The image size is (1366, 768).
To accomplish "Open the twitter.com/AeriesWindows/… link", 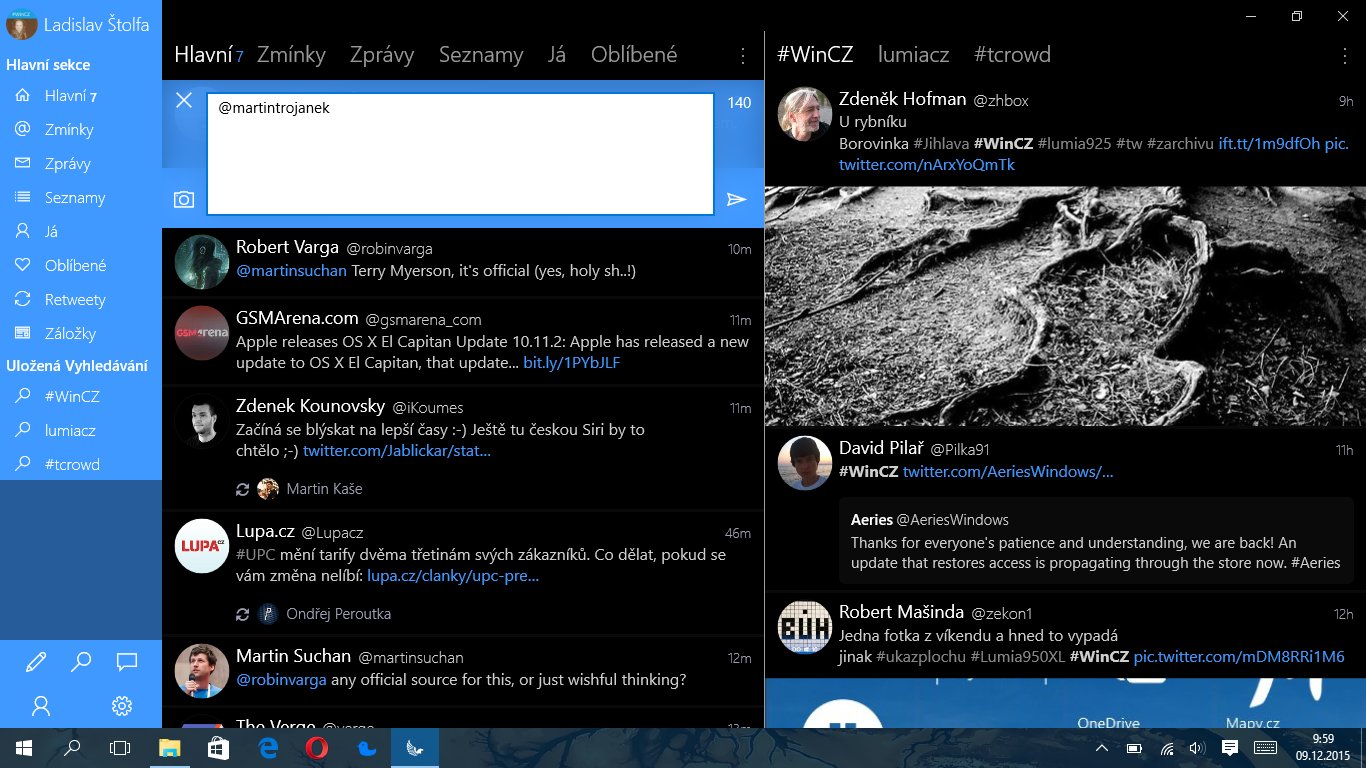I will pos(1008,472).
